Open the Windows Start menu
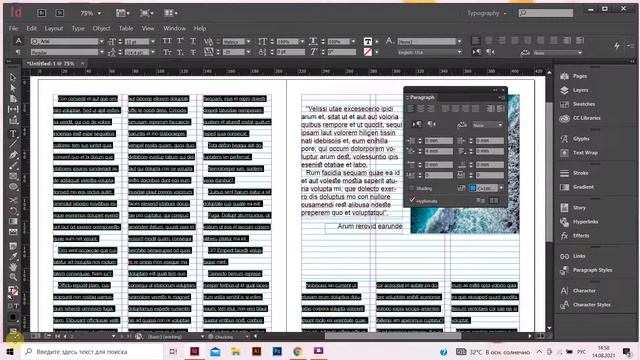640x360 pixels. (10, 351)
